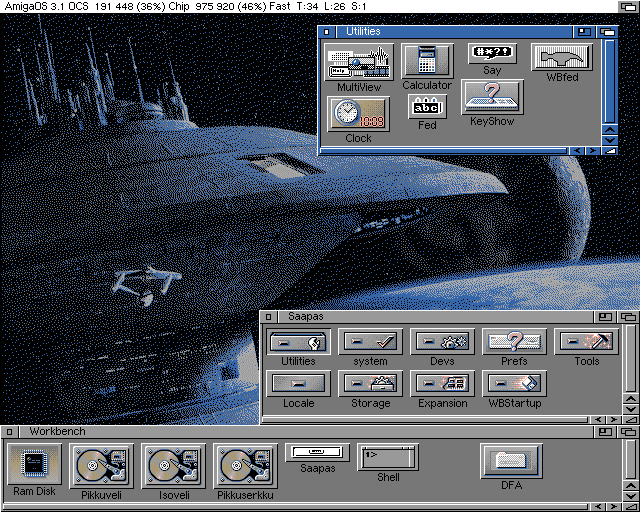Select the Devs drawer icon

tap(442, 341)
